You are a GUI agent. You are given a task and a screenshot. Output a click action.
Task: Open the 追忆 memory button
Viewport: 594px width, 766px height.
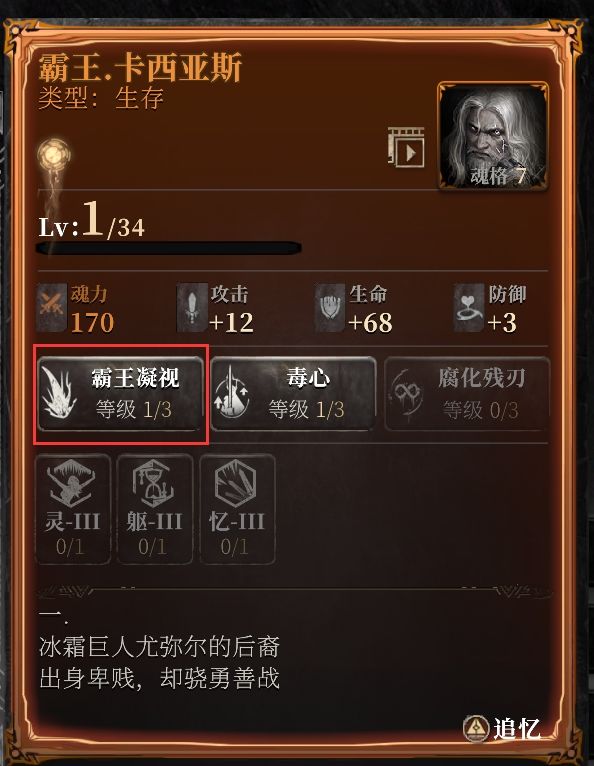pyautogui.click(x=502, y=729)
